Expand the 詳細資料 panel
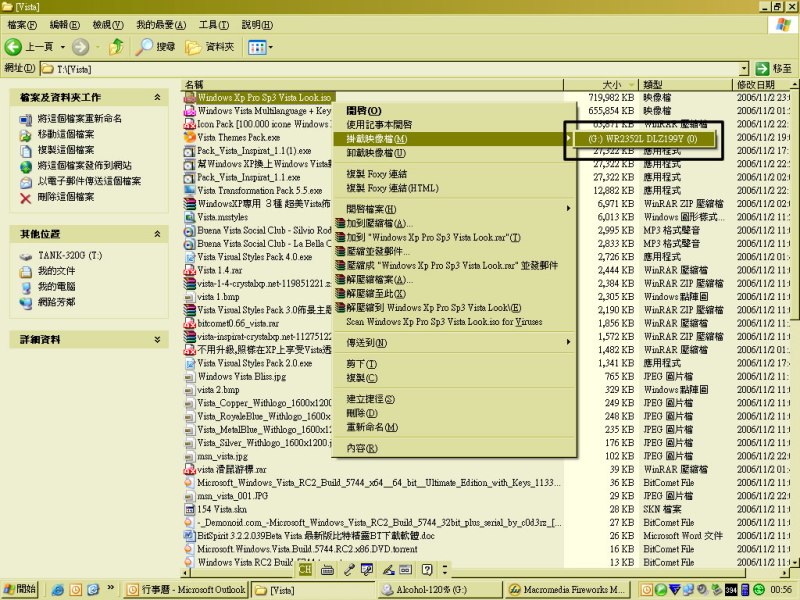The width and height of the screenshot is (800, 600). tap(158, 339)
